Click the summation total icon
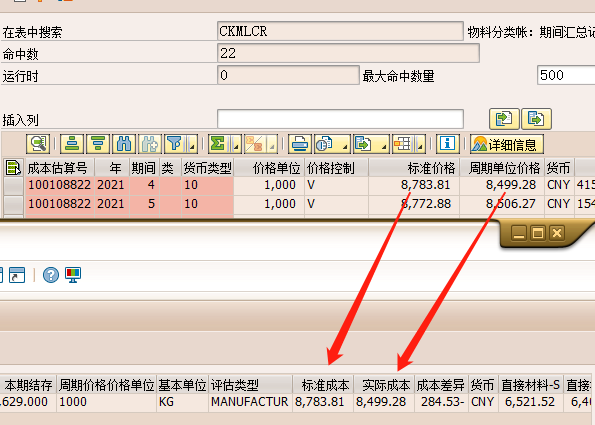Viewport: 595px width, 425px height. pyautogui.click(x=219, y=144)
